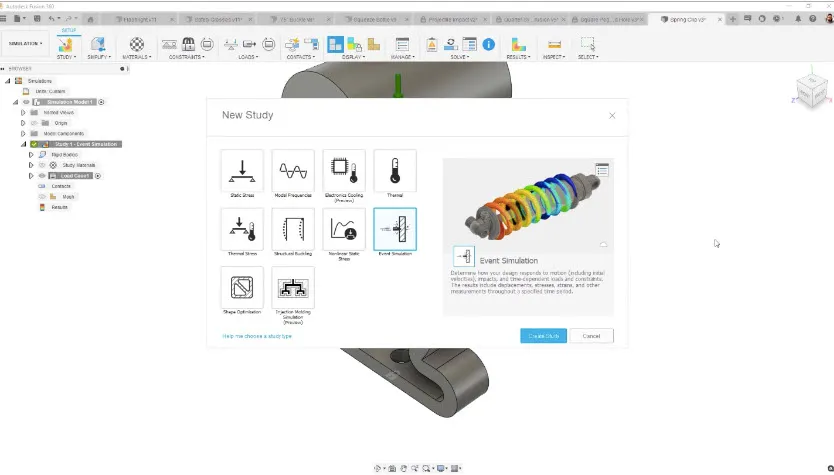Viewport: 834px width, 475px height.
Task: Open study settings icon on preview image
Action: (x=602, y=170)
